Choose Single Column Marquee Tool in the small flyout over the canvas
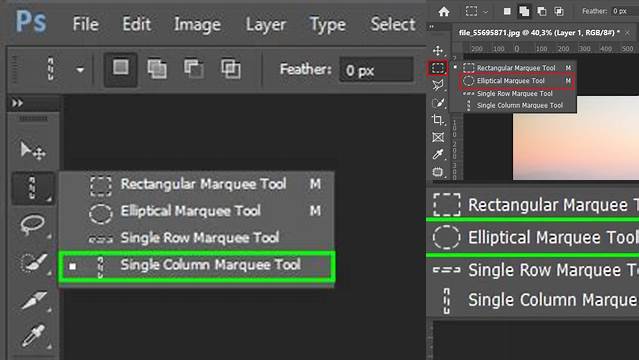The height and width of the screenshot is (360, 639). pos(514,105)
